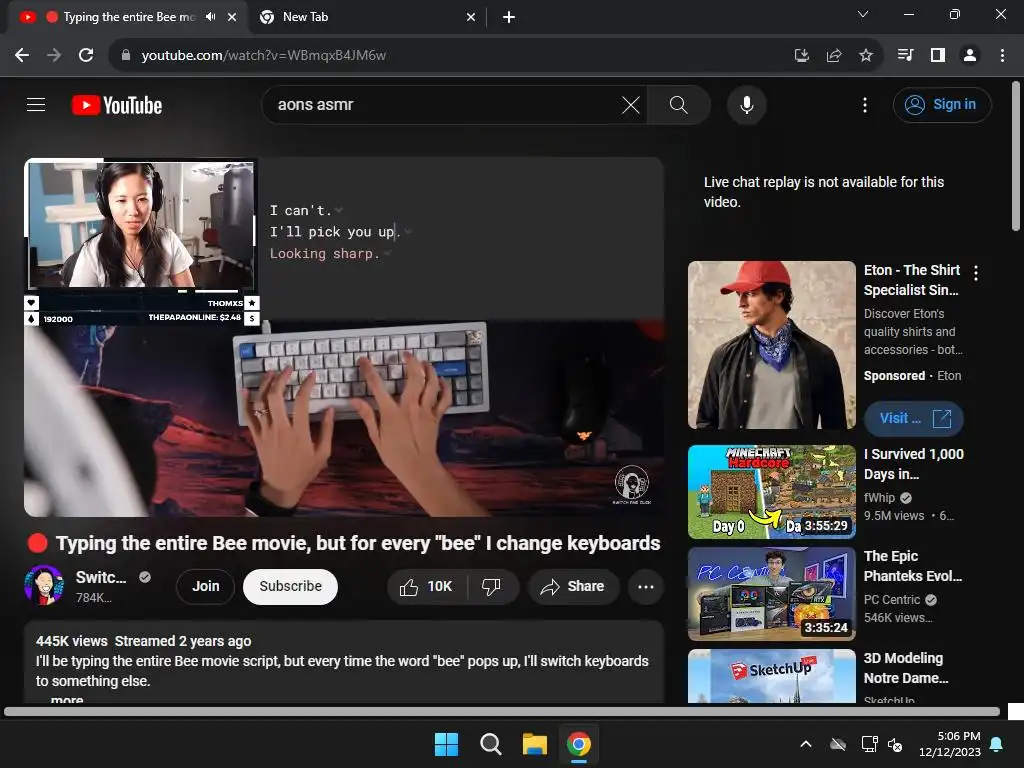Open the tab search chevron
The image size is (1024, 768).
coord(863,14)
